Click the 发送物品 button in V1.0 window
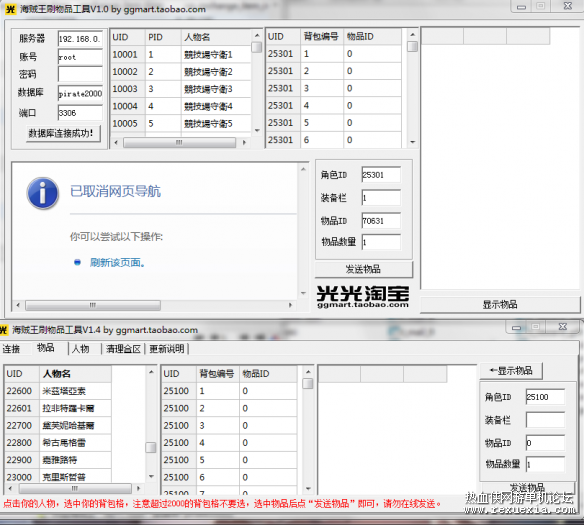Image resolution: width=584 pixels, height=525 pixels. (x=364, y=269)
